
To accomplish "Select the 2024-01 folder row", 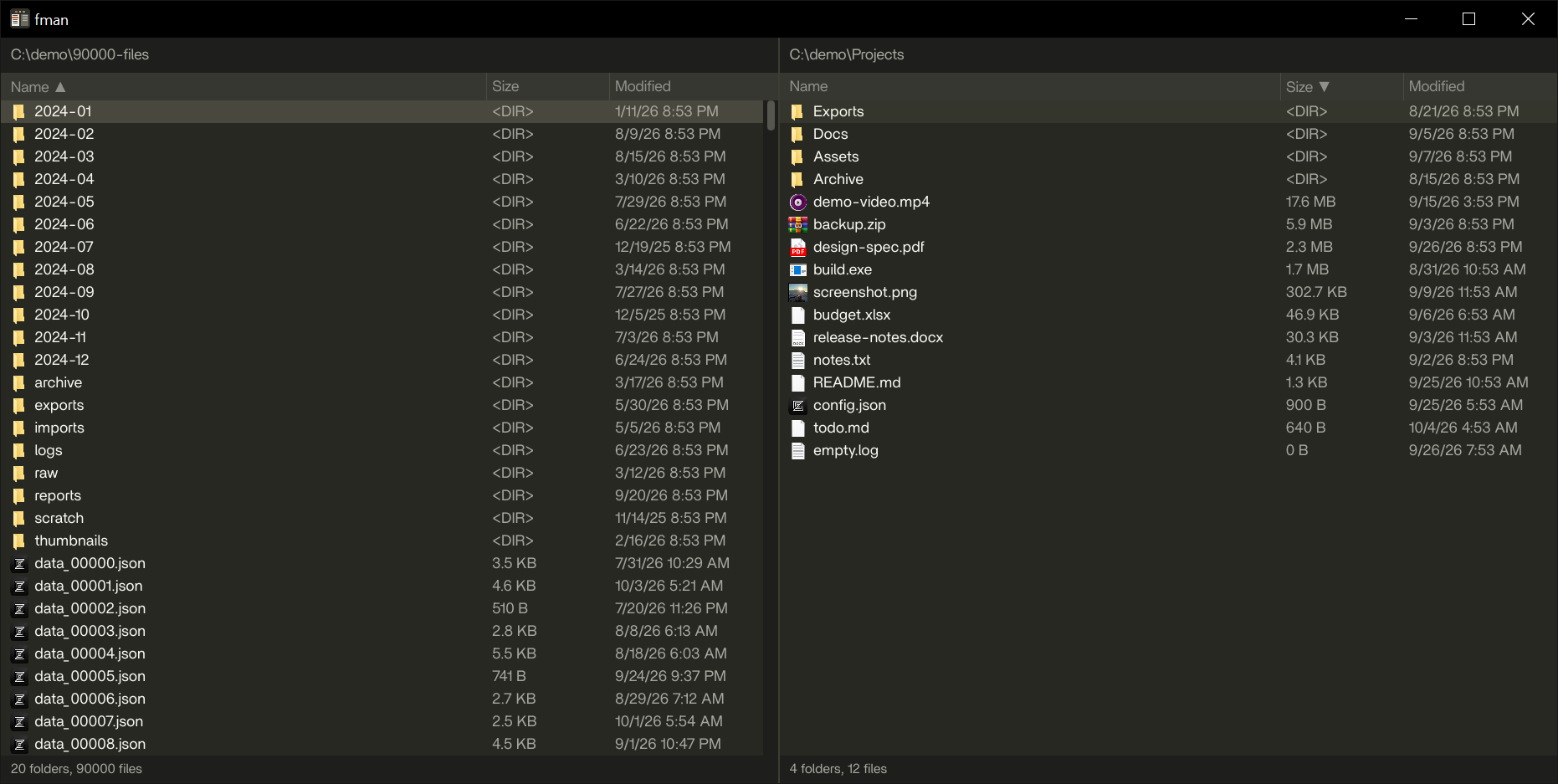I will (x=382, y=111).
